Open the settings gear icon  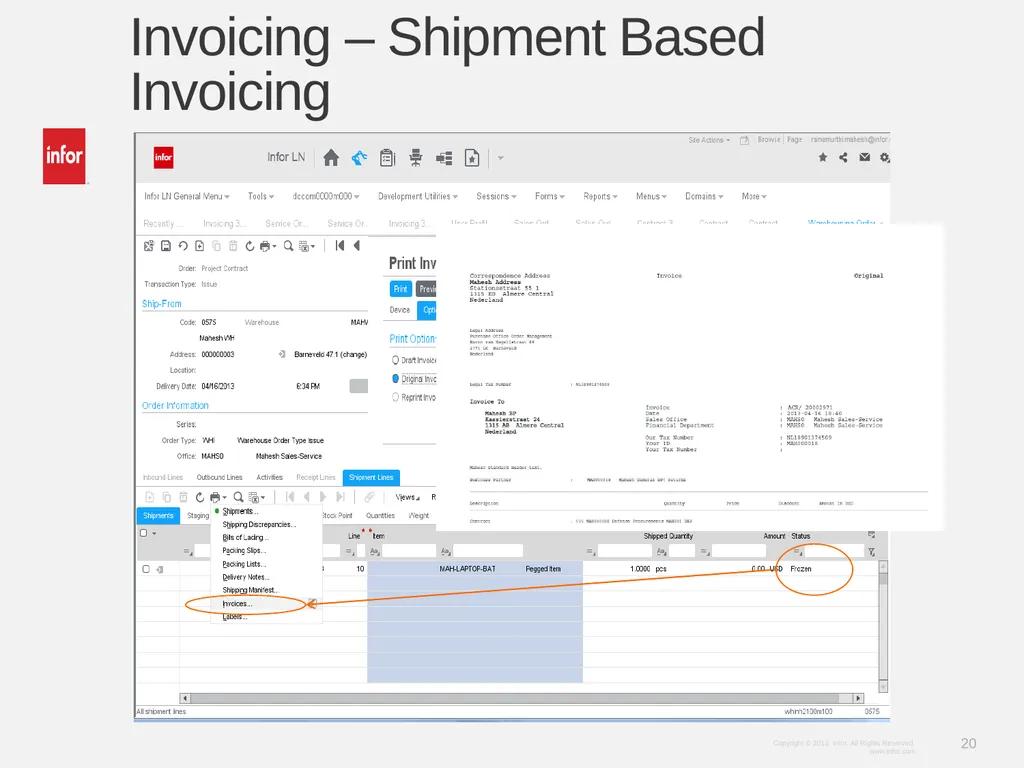[x=885, y=157]
